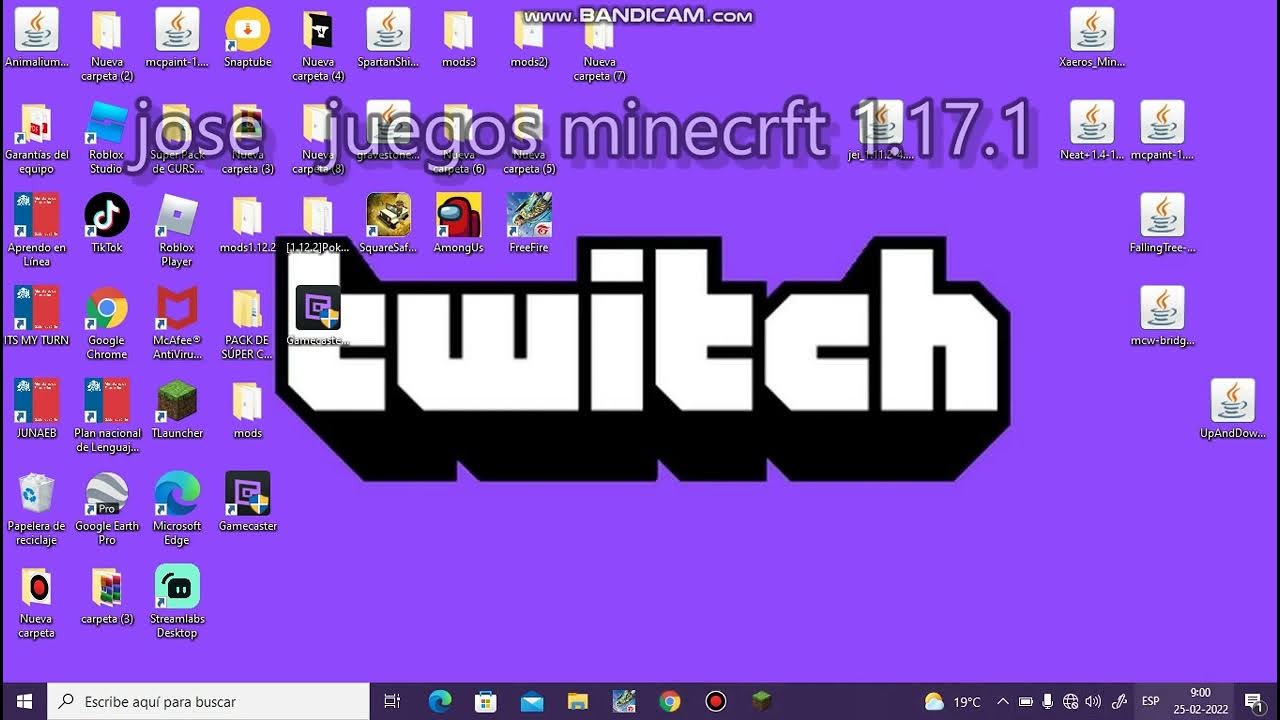Open the mods1.12.2 folder
Viewport: 1280px width, 720px height.
[247, 216]
